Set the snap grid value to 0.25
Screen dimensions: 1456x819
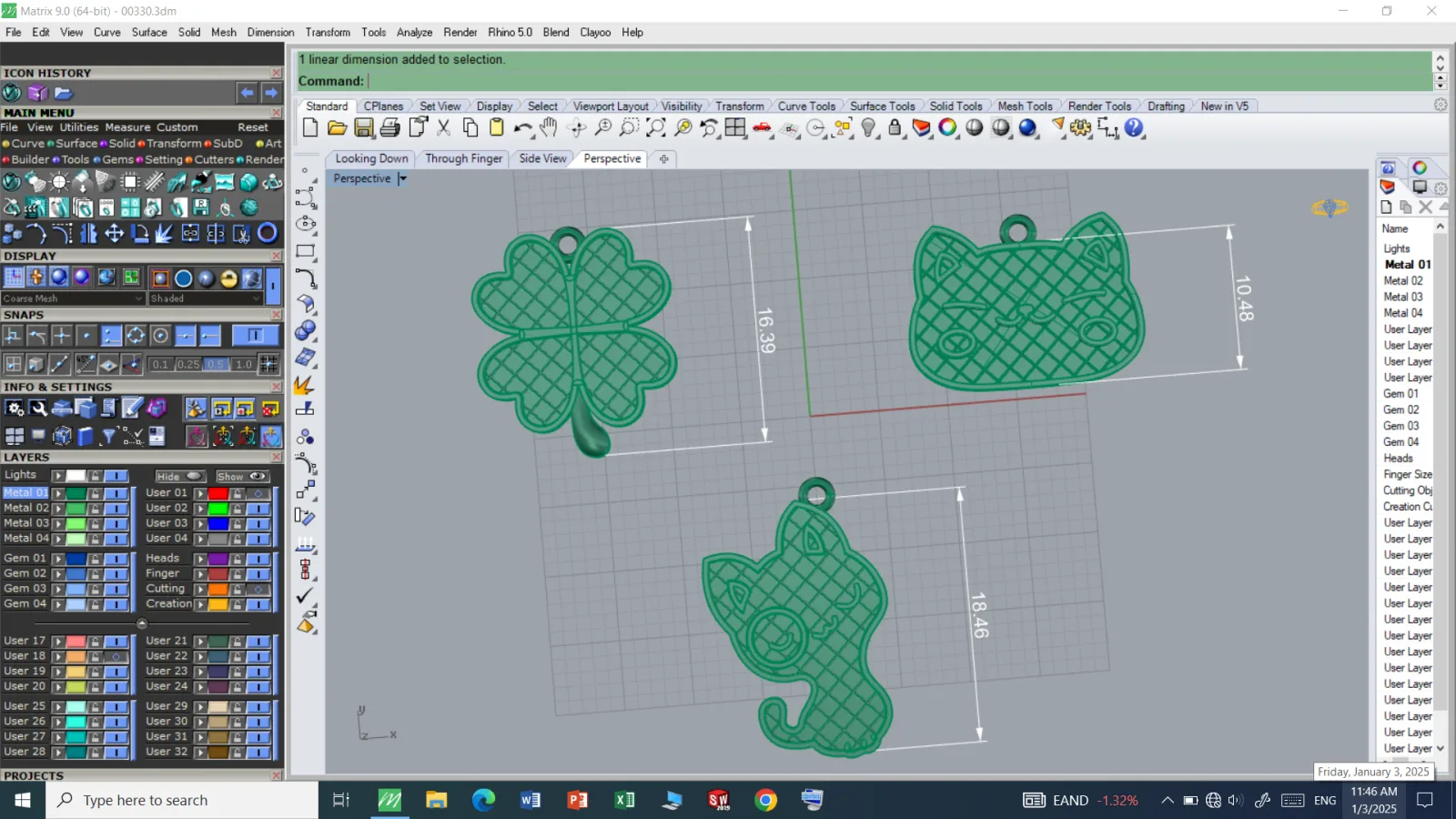point(188,364)
